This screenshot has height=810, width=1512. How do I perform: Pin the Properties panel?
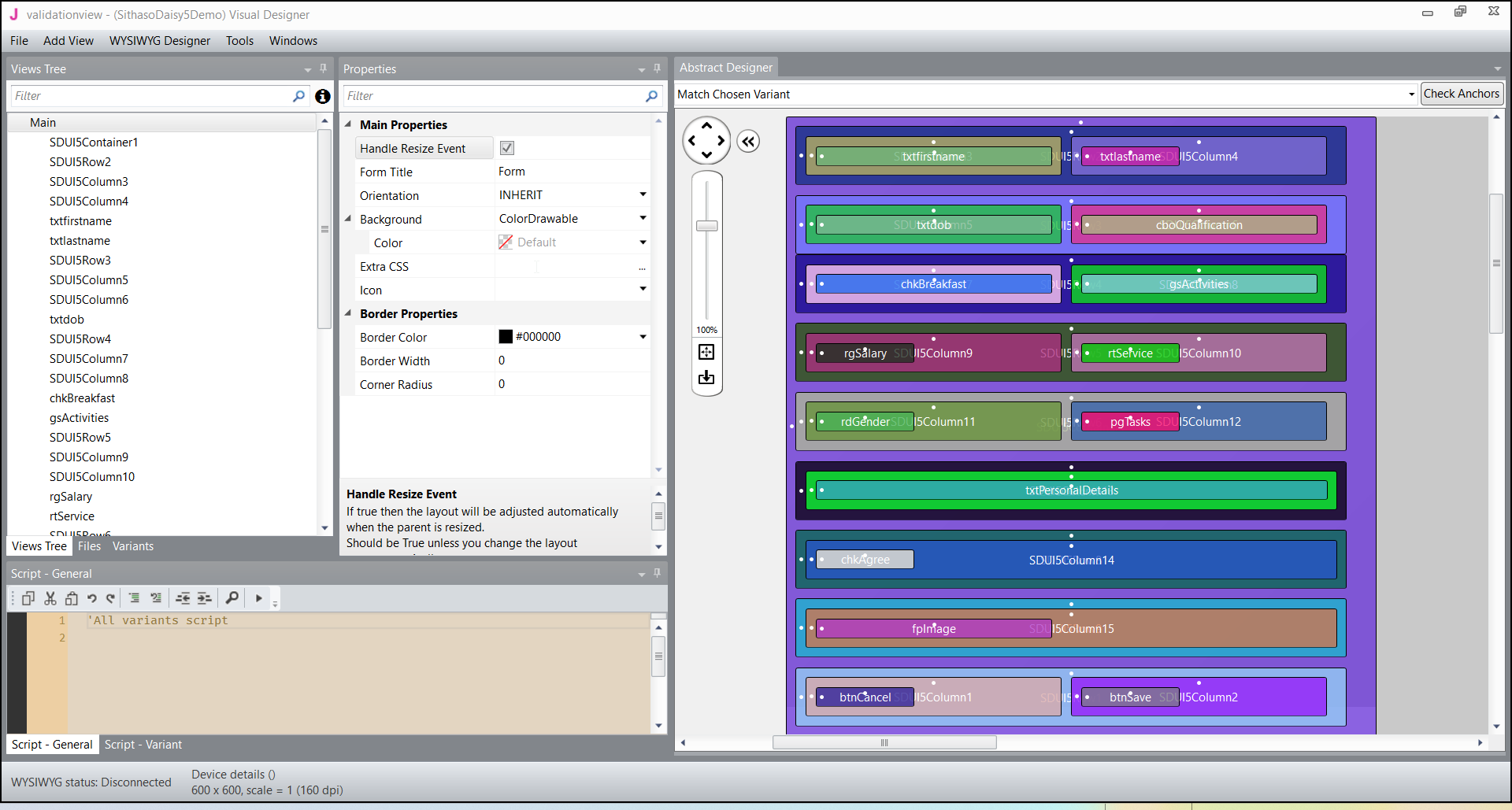tap(657, 68)
